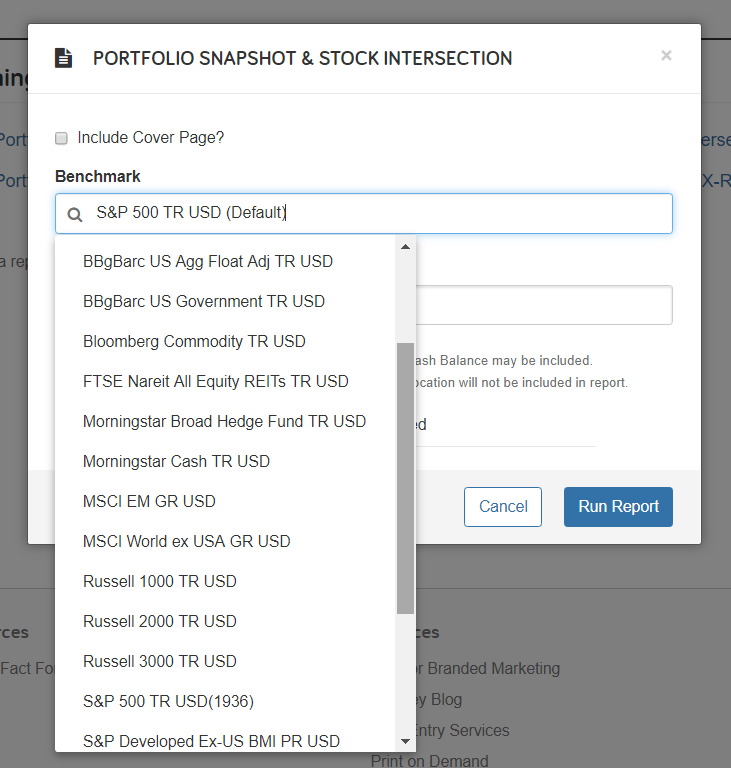
Task: Click the Run Report button
Action: click(618, 507)
